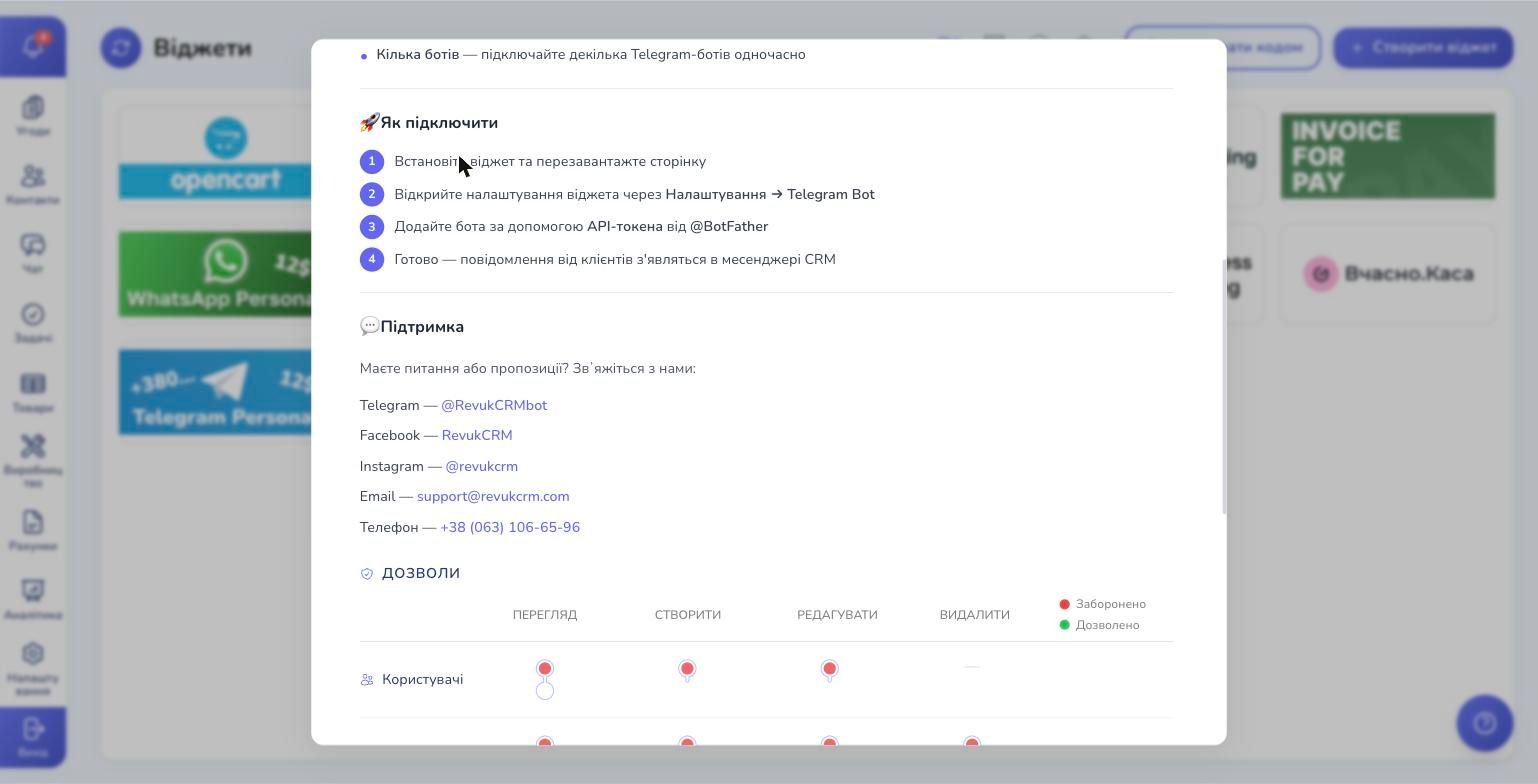Click the ВИДАЛИТИ column header

[975, 615]
